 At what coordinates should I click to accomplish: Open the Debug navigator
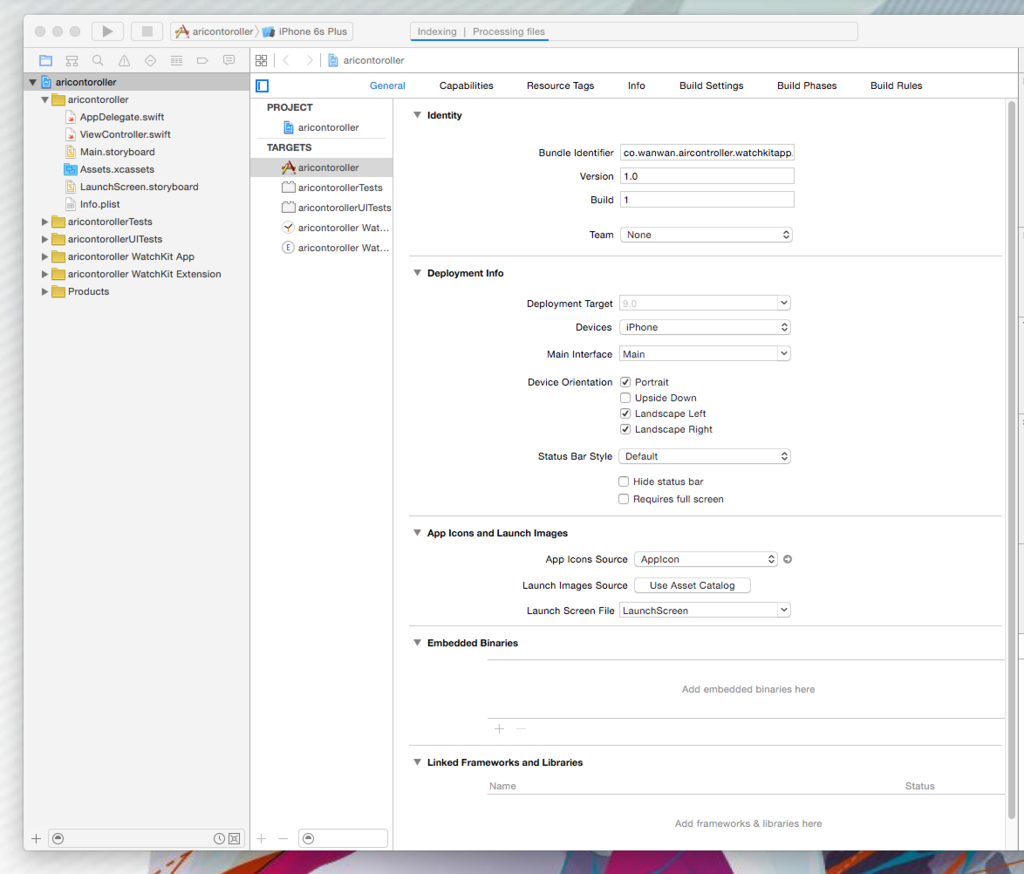pos(176,61)
